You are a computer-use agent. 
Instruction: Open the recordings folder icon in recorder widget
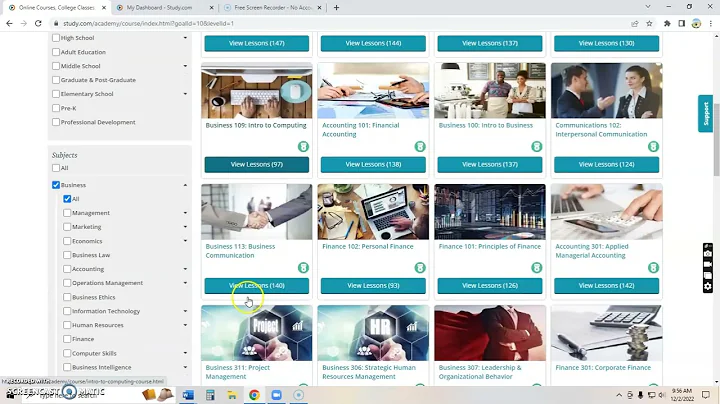point(708,275)
